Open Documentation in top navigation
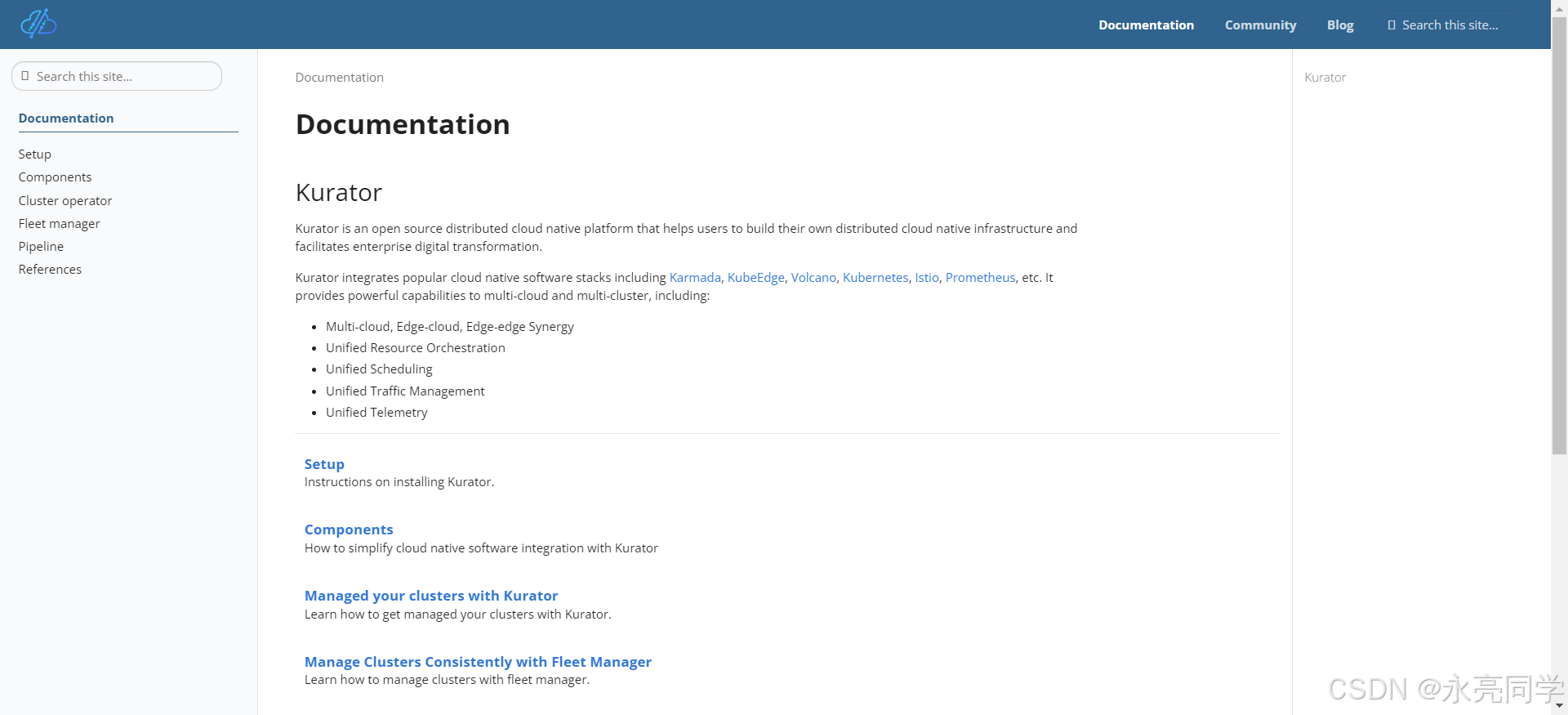The height and width of the screenshot is (715, 1568). 1146,25
